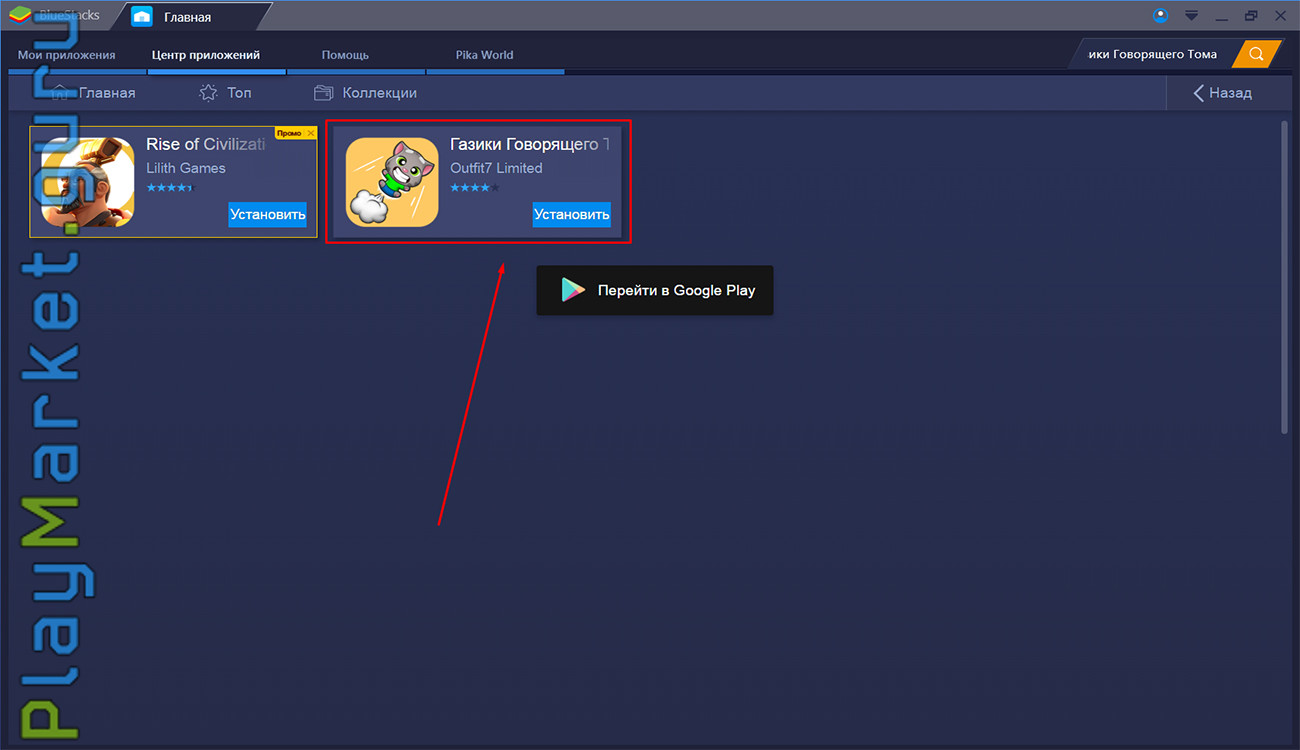Open the Rise of Civilizations app thumbnail
Viewport: 1300px width, 750px height.
pos(88,182)
